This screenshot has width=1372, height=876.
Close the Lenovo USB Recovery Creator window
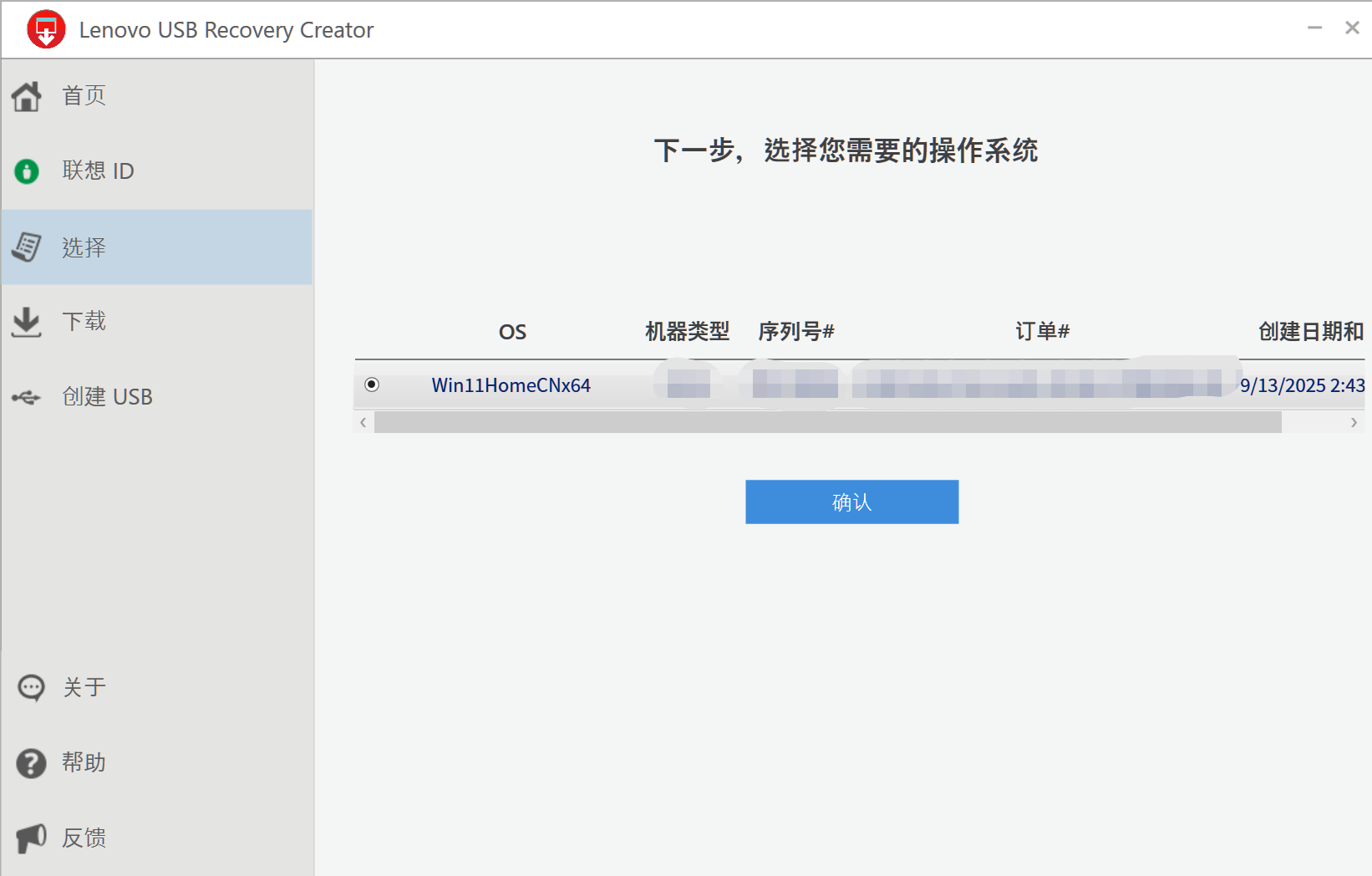1352,28
